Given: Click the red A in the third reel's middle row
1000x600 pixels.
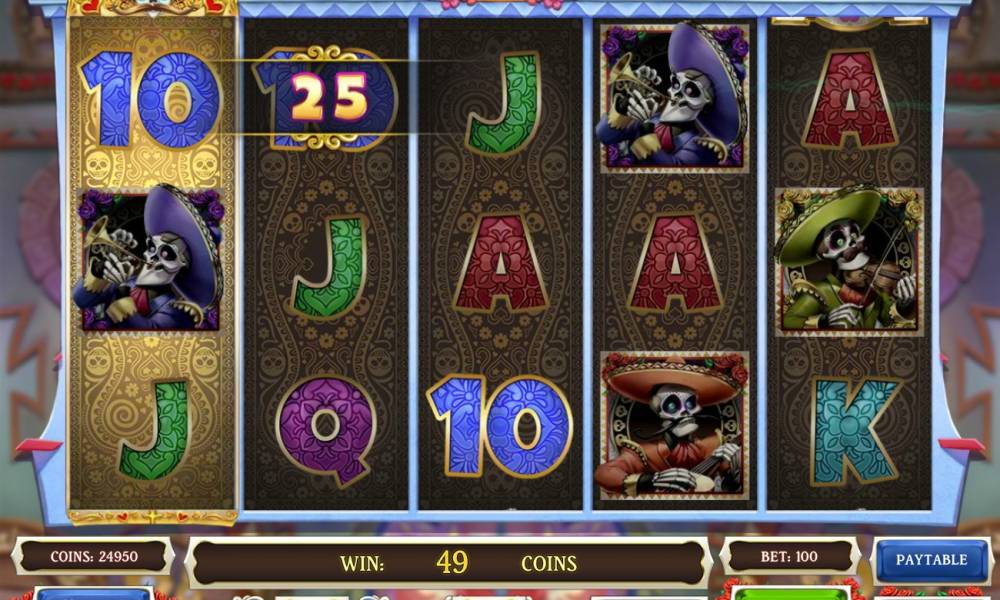Looking at the screenshot, I should click(501, 263).
